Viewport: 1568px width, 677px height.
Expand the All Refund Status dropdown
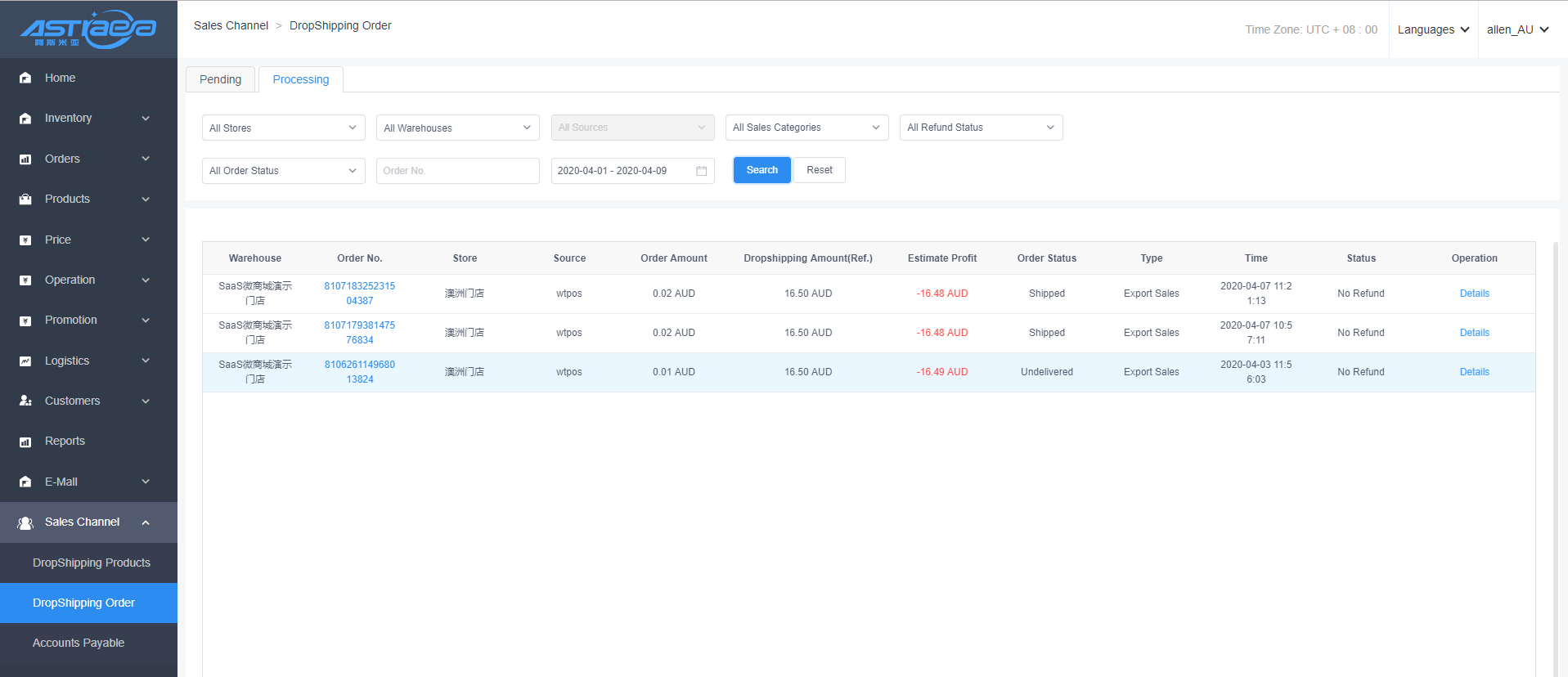[x=980, y=128]
